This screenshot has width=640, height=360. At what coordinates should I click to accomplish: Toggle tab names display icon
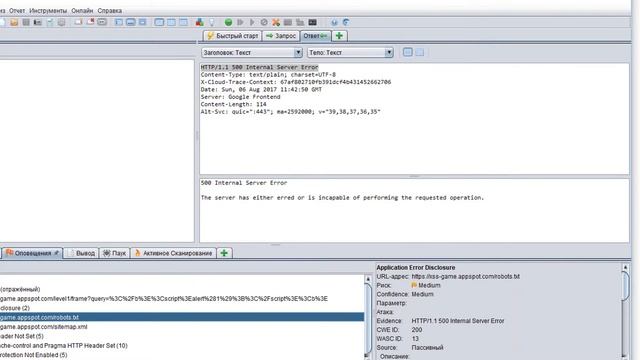(x=102, y=22)
